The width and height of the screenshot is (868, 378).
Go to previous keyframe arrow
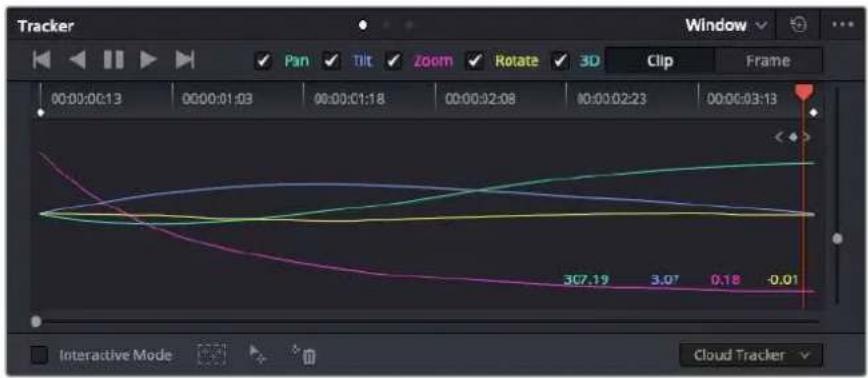tap(779, 137)
